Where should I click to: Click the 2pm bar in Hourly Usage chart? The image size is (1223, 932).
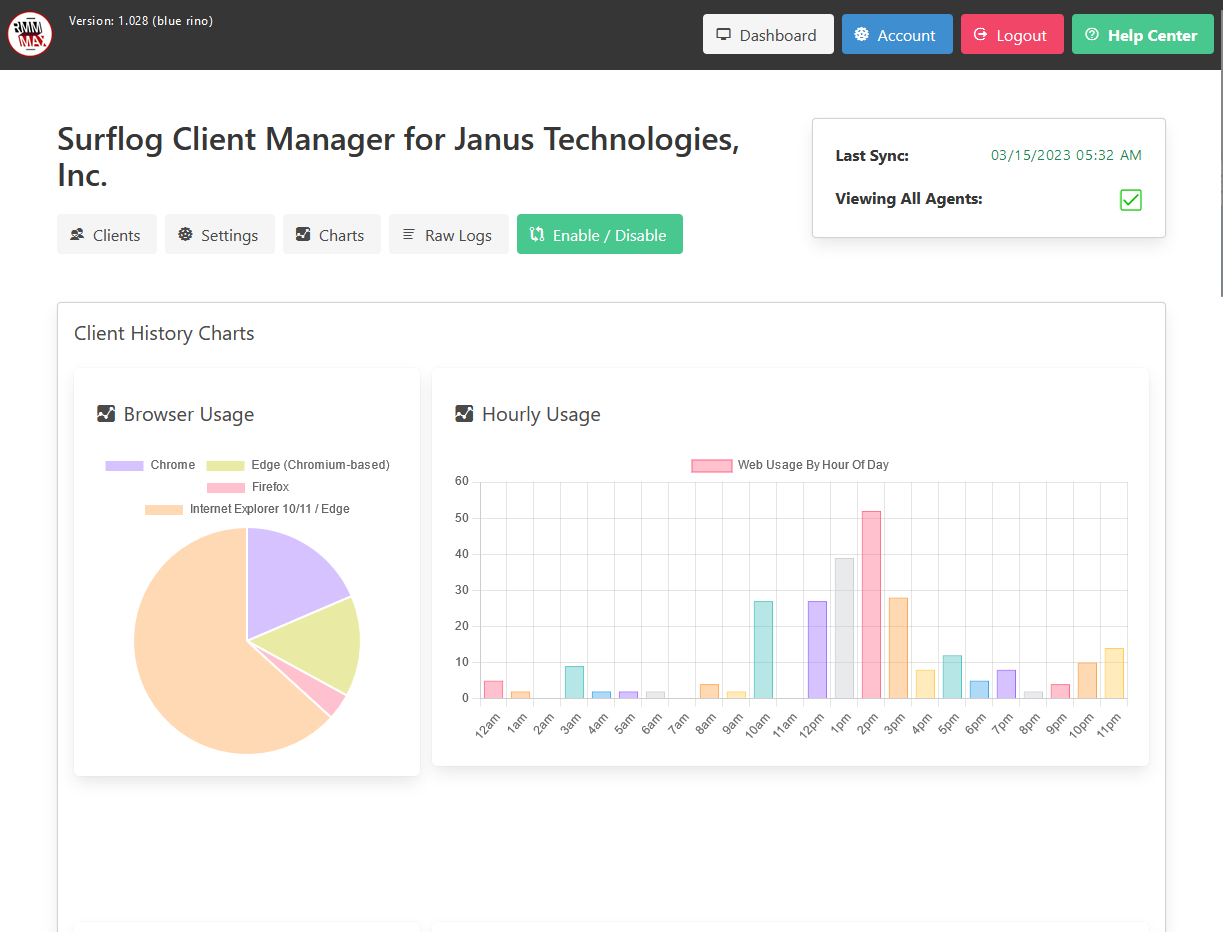(871, 605)
